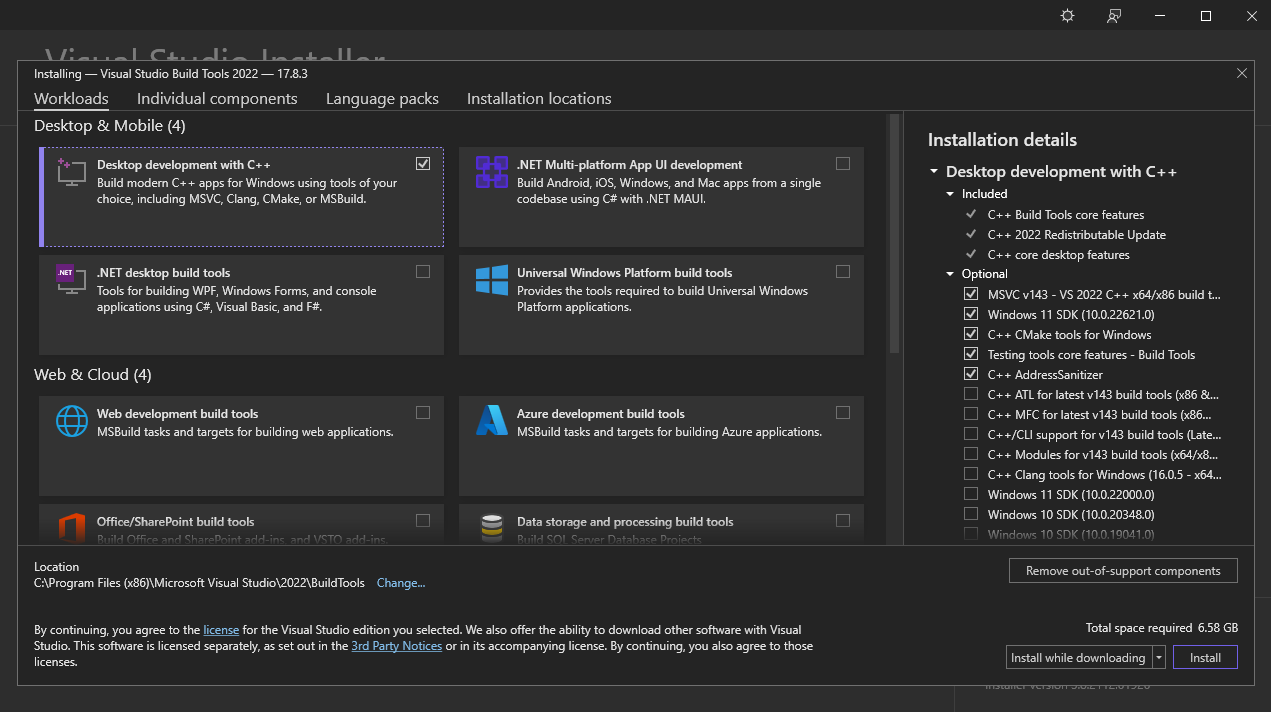Uncheck the Desktop development with C++ workload
Viewport: 1271px width, 712px height.
tap(423, 164)
